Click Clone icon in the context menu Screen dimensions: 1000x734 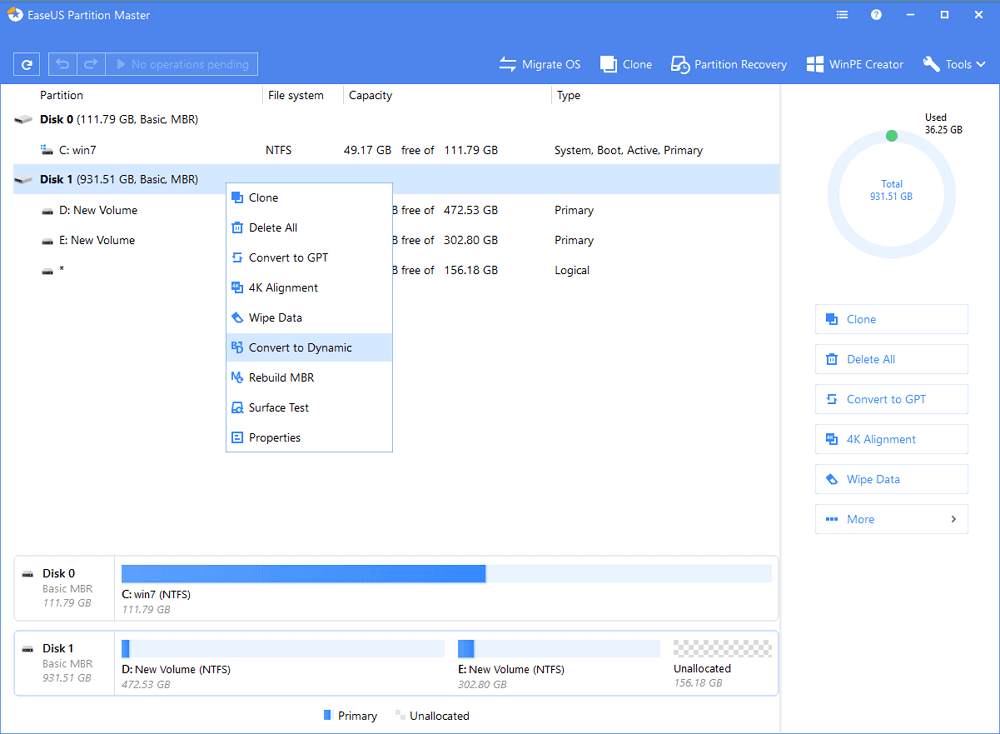point(237,198)
